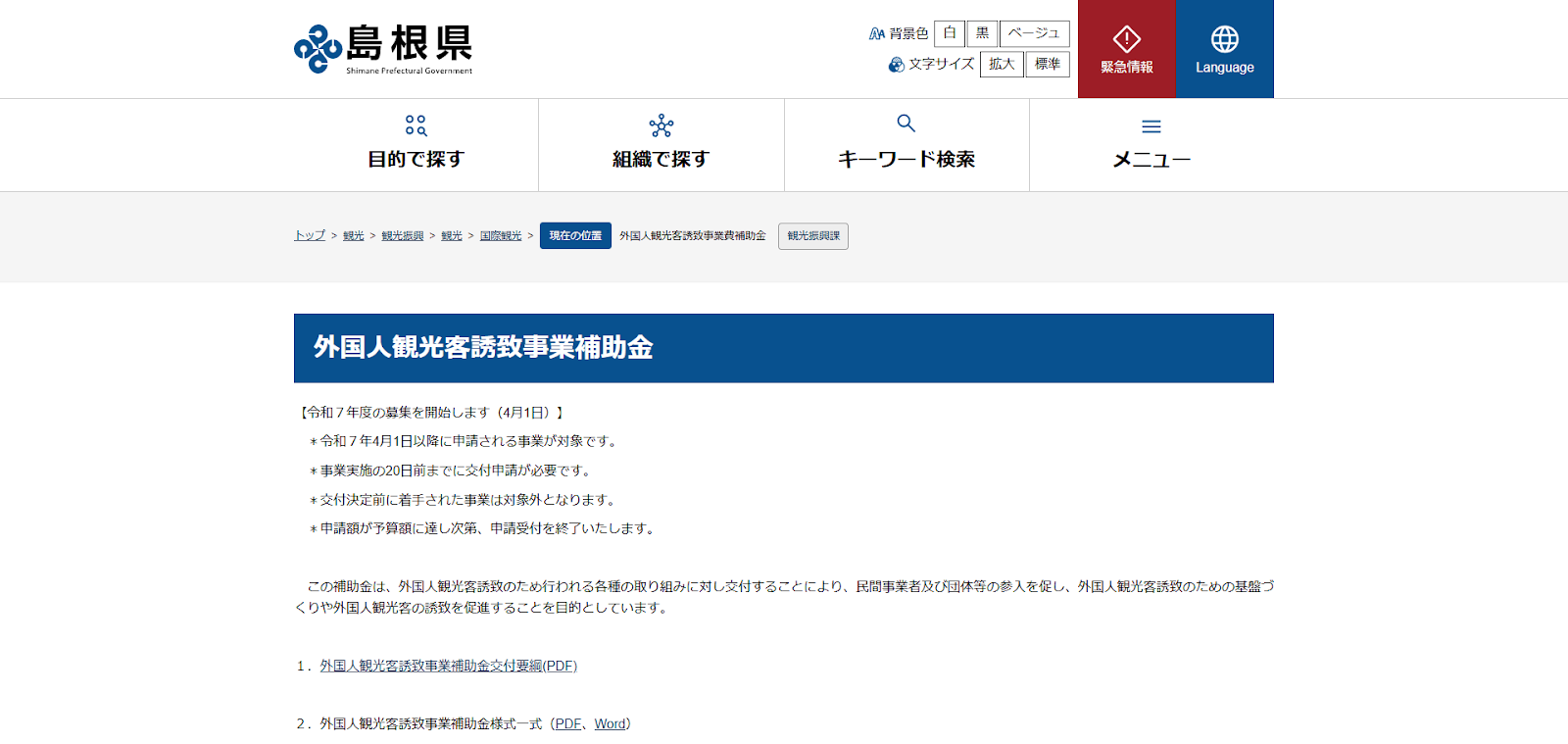Click the 目的で探す search icon
Screen dimensions: 1568x744
tap(416, 125)
